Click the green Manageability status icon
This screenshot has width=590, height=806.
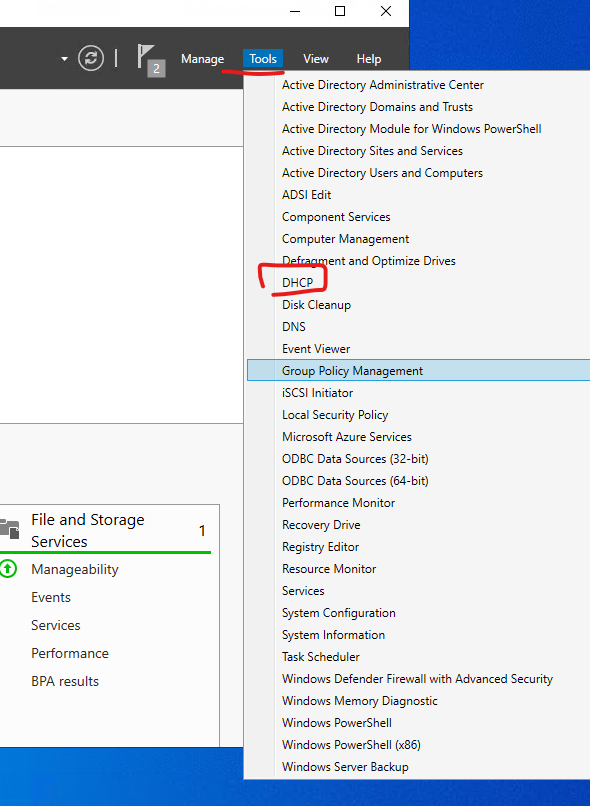pos(8,569)
